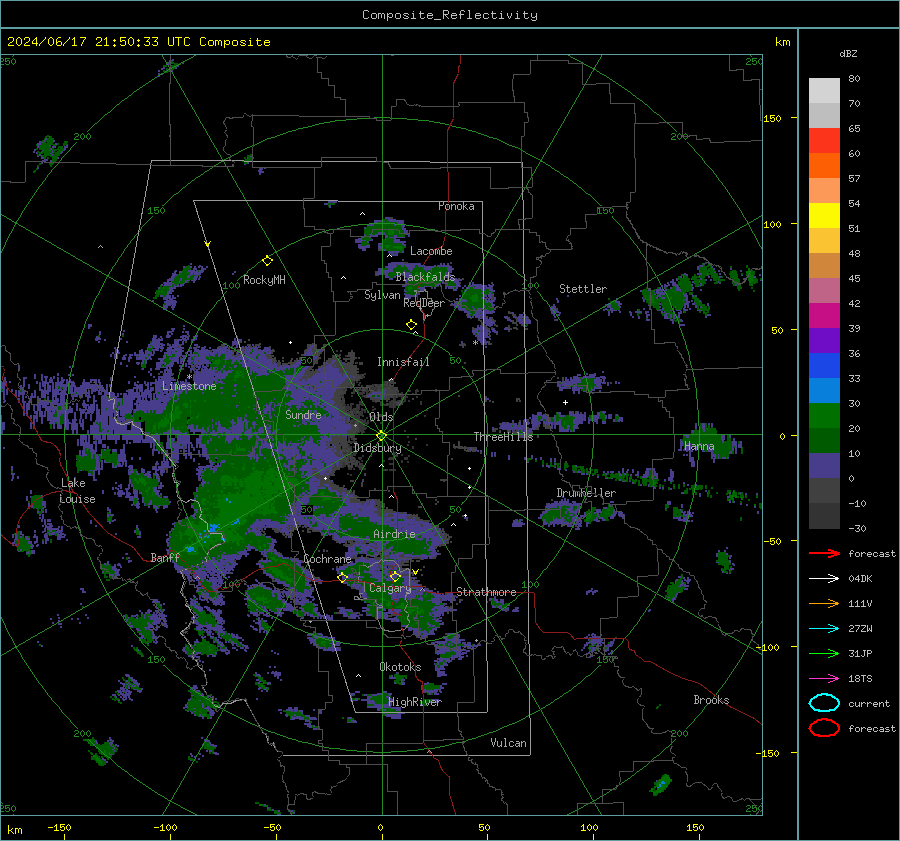Click the blue 33-36 dBZ swatch

[824, 366]
